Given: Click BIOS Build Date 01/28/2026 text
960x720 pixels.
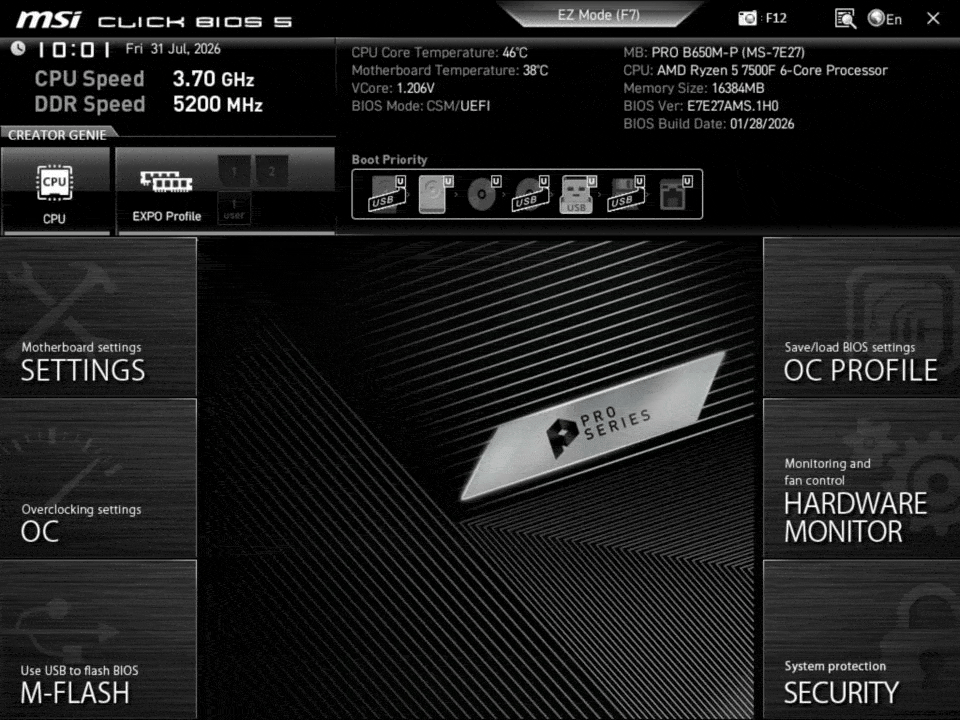Looking at the screenshot, I should pyautogui.click(x=708, y=124).
